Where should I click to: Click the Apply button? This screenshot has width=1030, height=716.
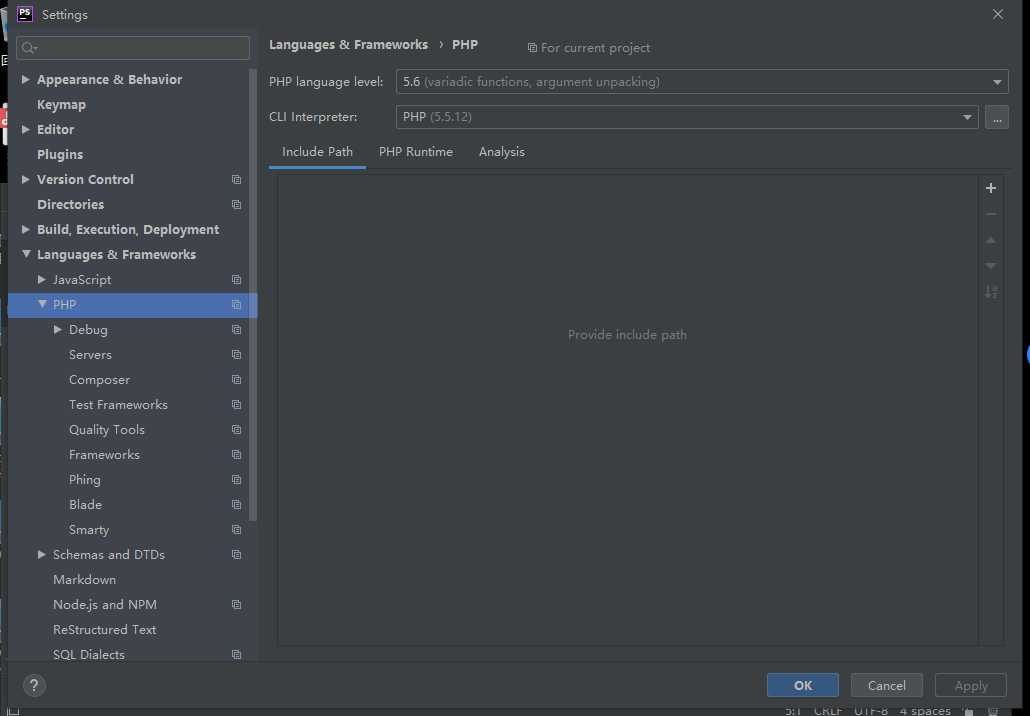(x=971, y=685)
